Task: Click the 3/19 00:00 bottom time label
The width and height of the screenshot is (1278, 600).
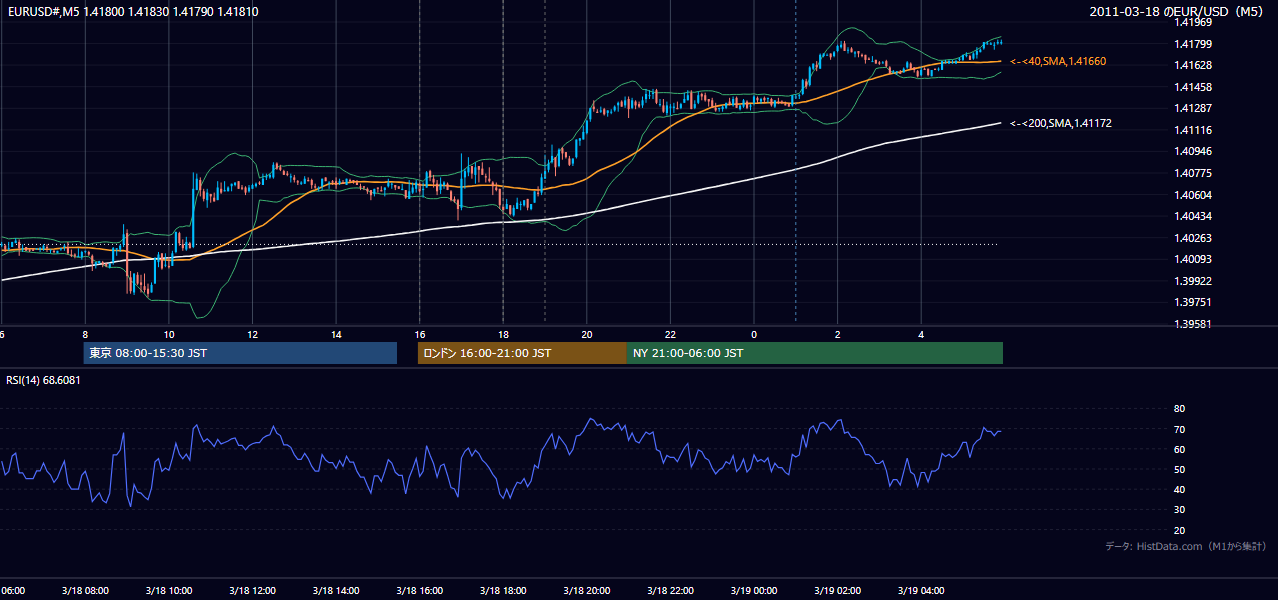Action: (753, 590)
